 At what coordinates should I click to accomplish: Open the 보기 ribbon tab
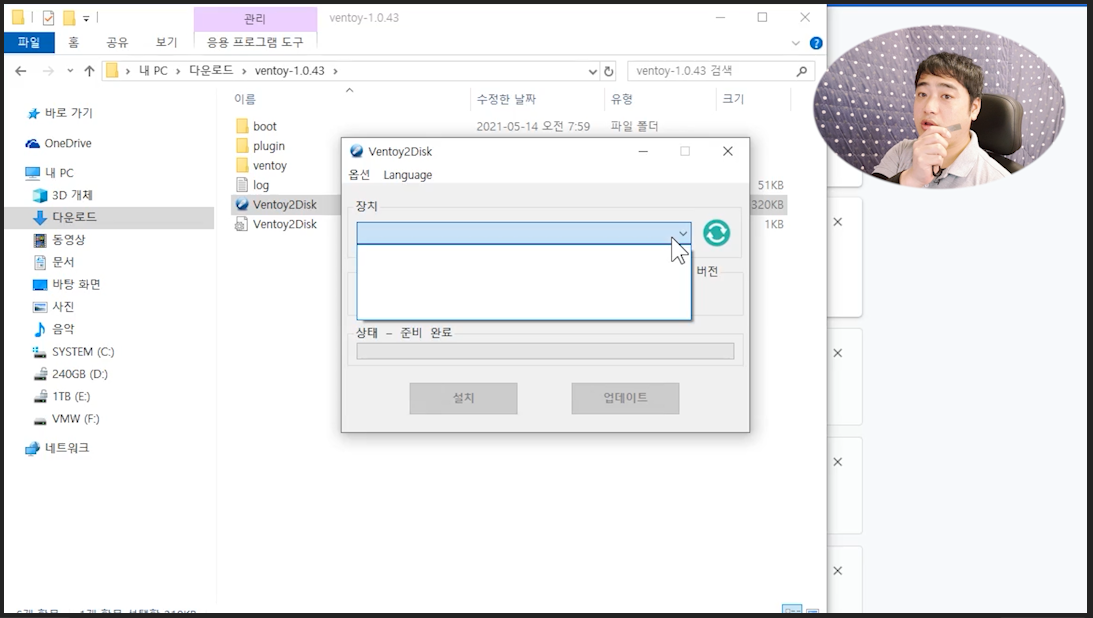click(166, 42)
